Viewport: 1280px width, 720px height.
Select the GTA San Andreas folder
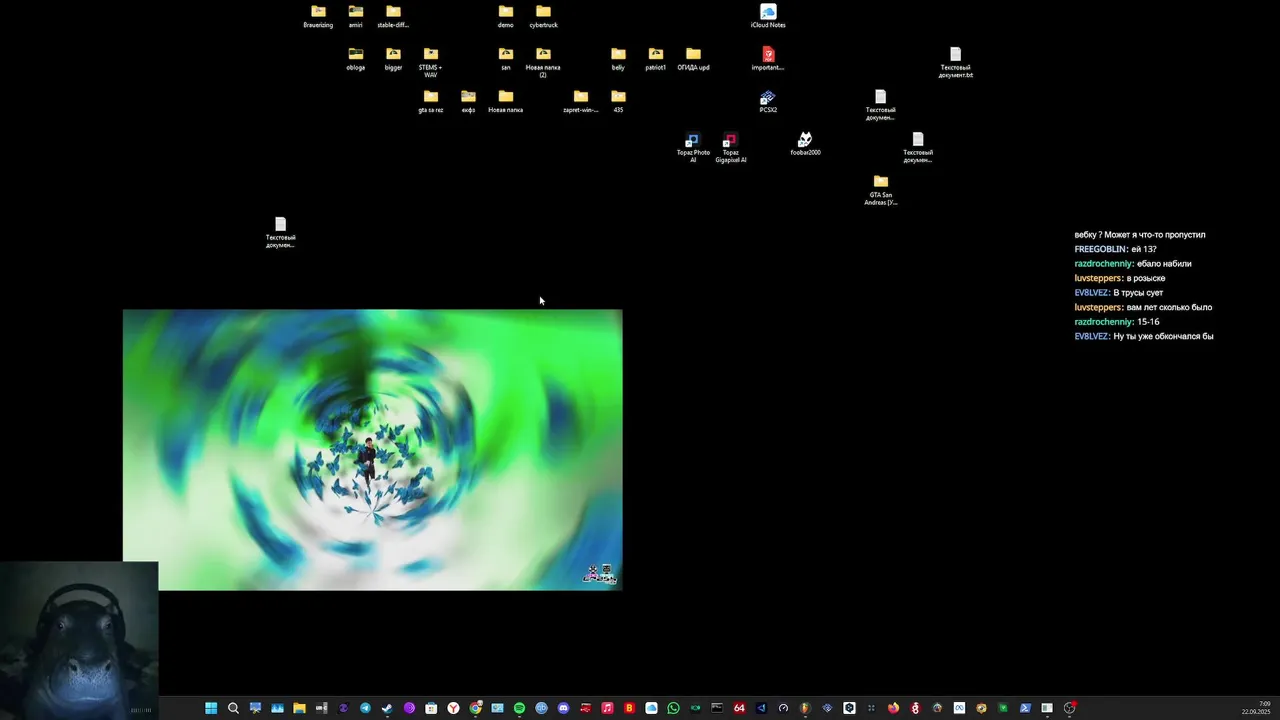[x=880, y=190]
